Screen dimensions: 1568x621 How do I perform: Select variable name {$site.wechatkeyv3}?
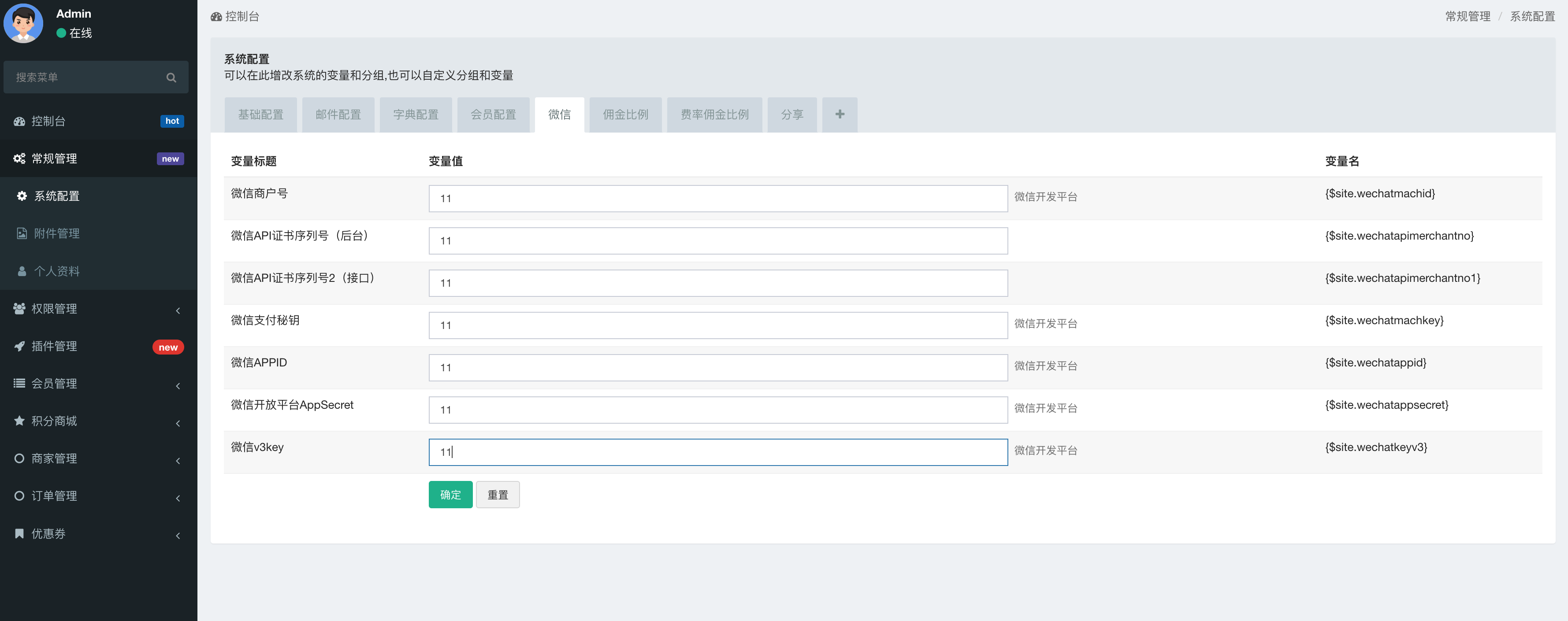coord(1376,447)
